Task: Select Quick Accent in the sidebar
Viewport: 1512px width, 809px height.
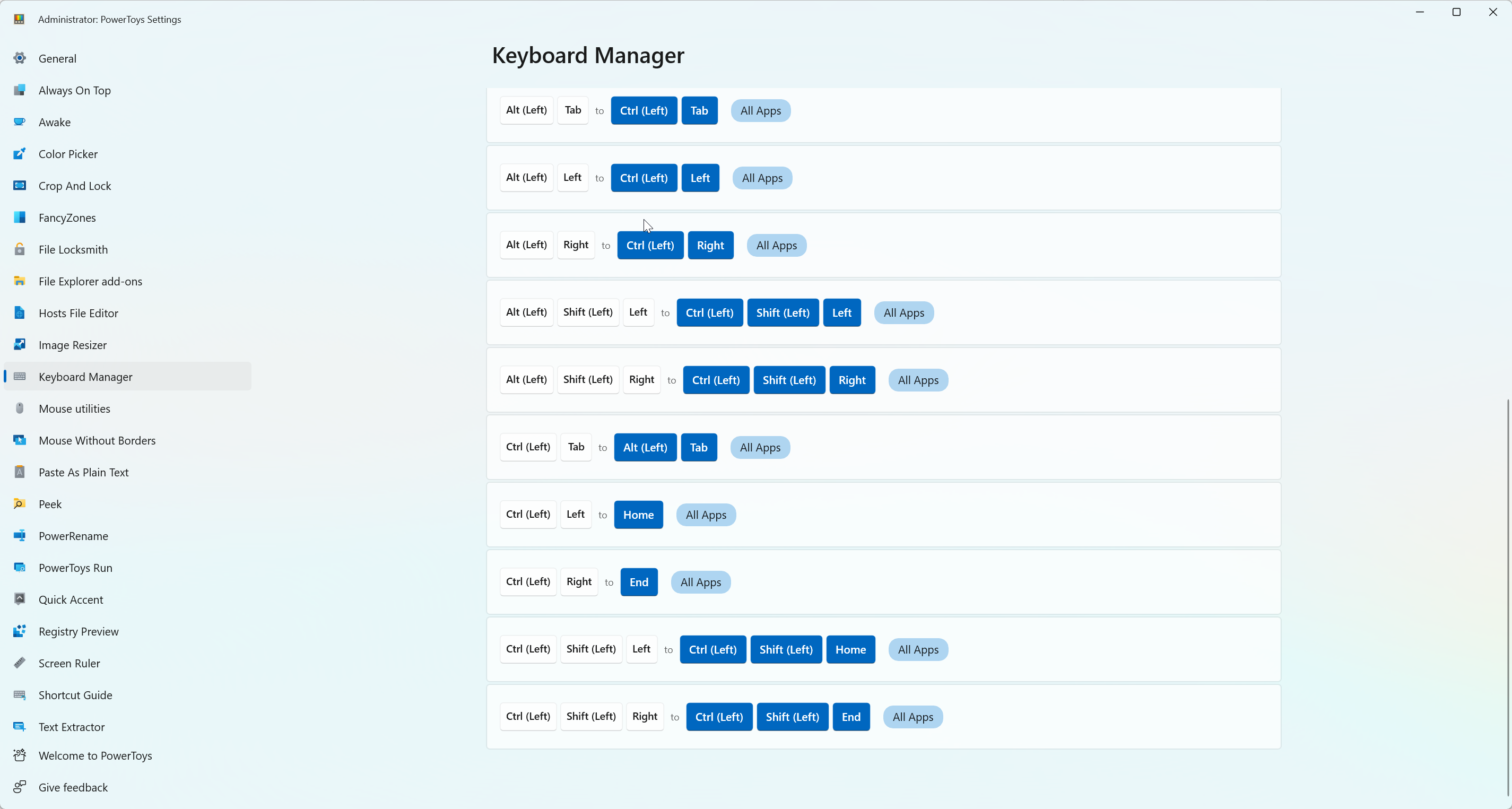Action: tap(71, 599)
